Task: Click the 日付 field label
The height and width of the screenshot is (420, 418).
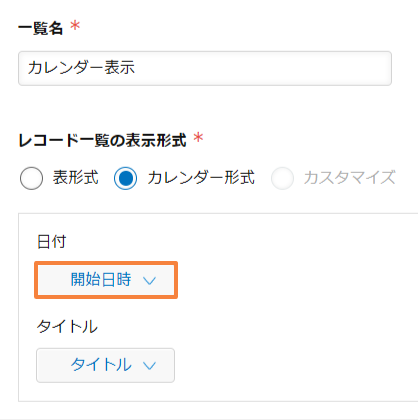Action: (52, 242)
